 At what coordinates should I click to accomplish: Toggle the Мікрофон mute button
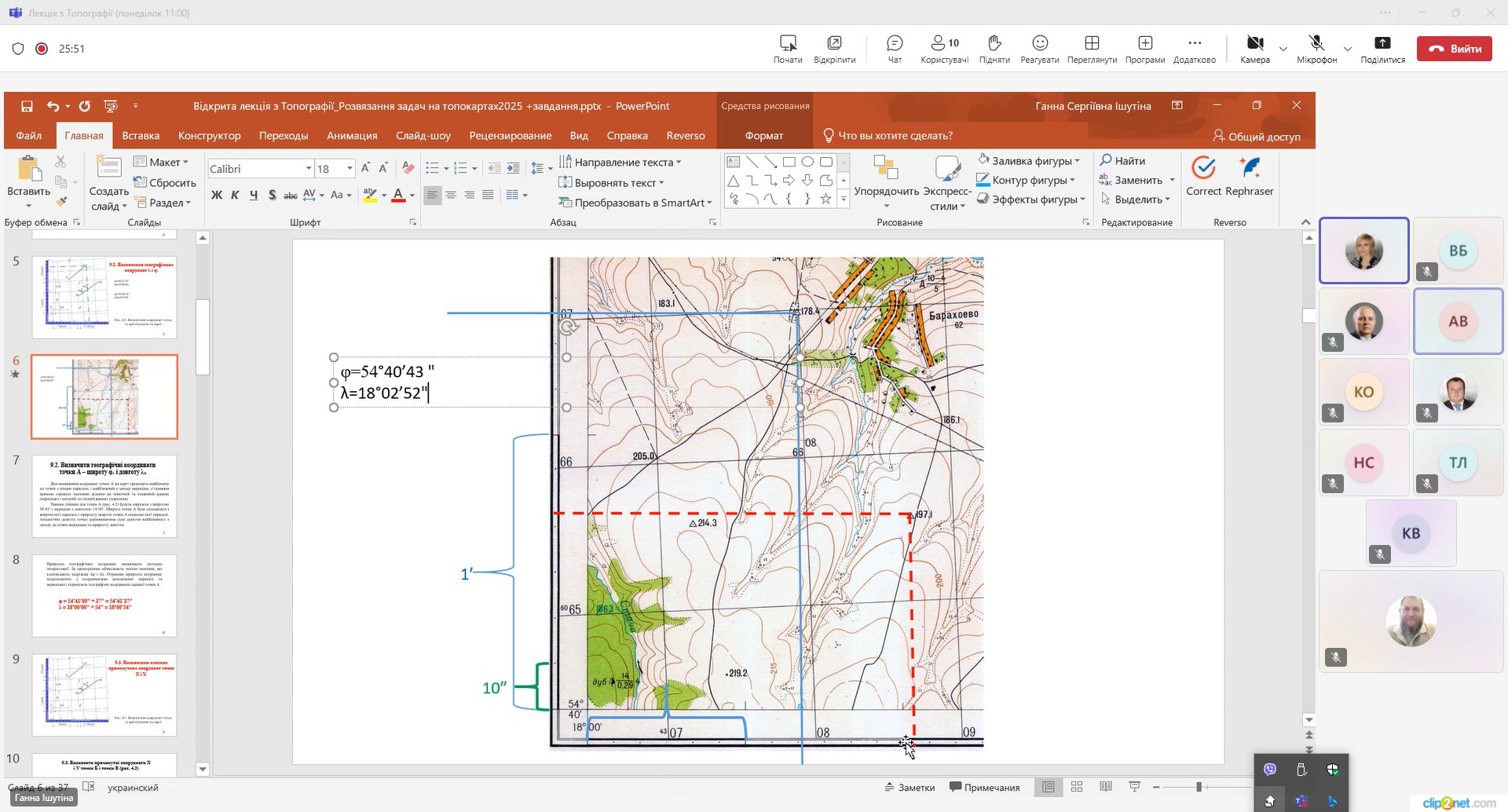[x=1316, y=48]
